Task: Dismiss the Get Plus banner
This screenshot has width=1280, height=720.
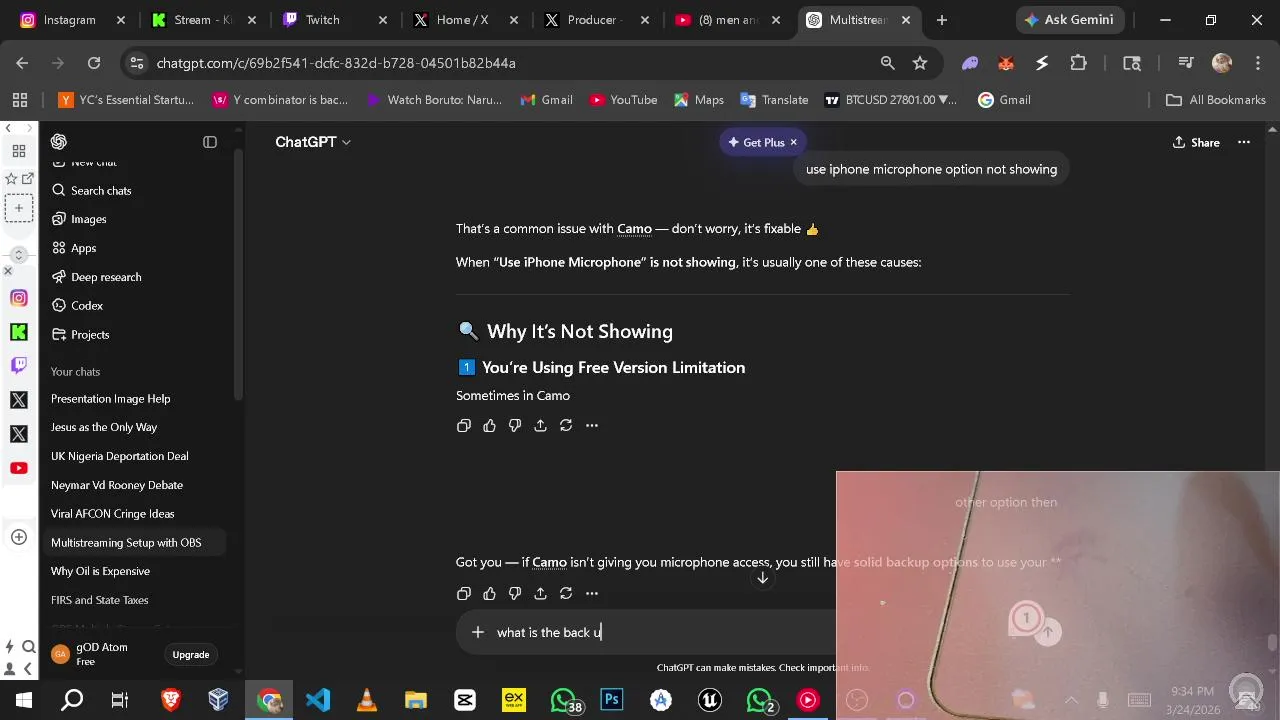Action: point(794,142)
